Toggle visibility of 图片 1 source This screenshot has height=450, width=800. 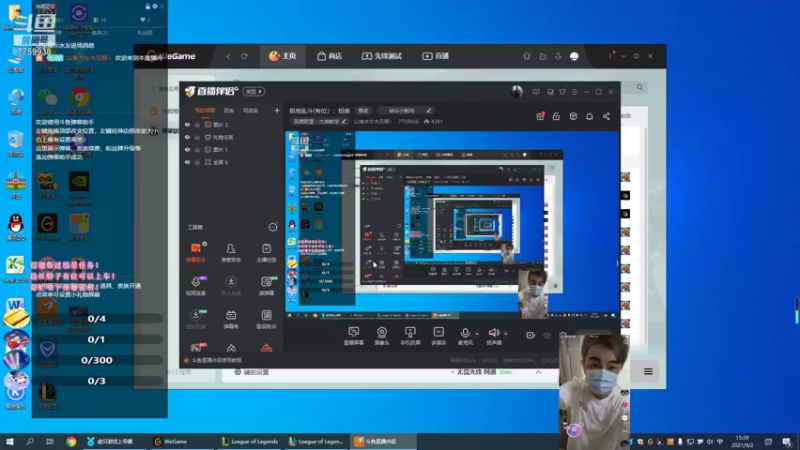click(x=187, y=149)
